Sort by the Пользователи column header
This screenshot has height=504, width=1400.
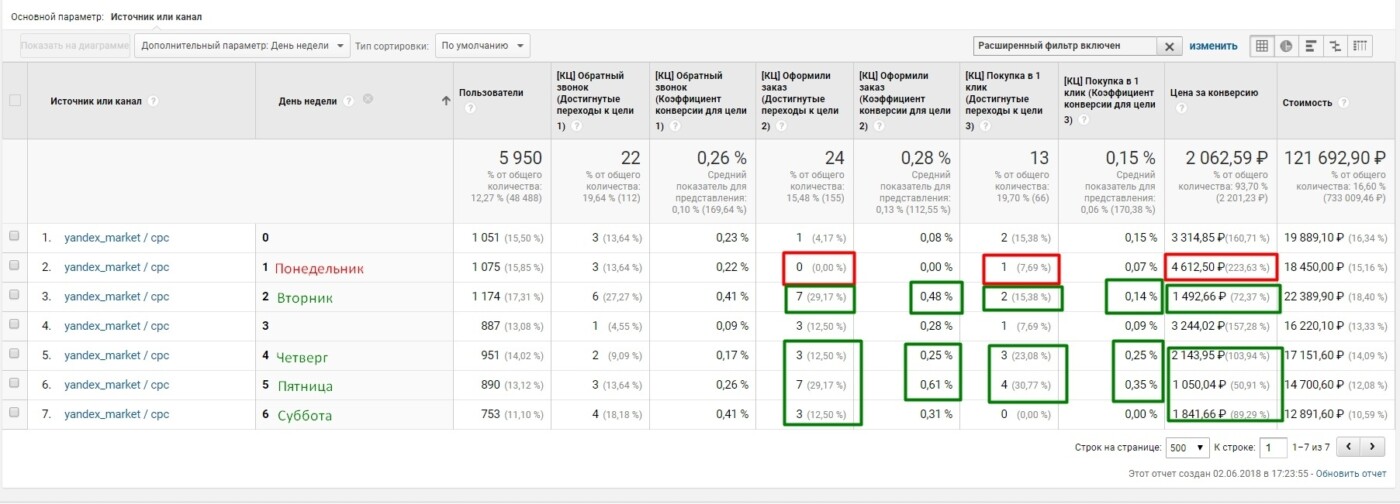click(490, 93)
